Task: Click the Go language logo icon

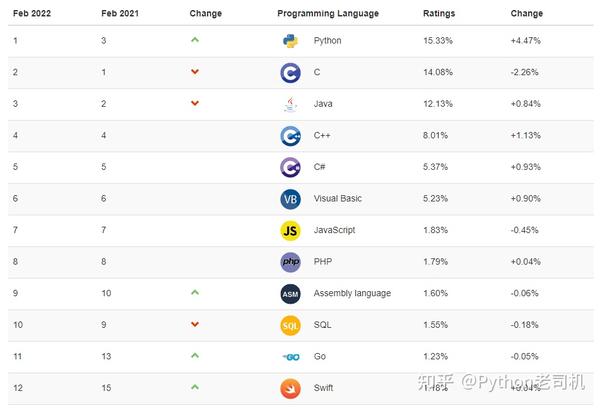Action: 290,357
